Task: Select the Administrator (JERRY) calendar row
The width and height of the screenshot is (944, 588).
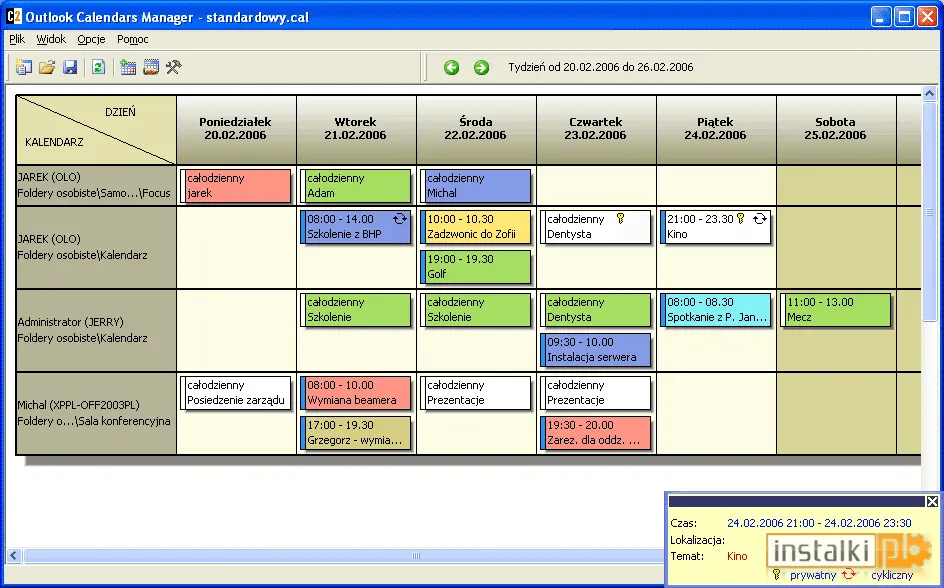Action: tap(96, 330)
